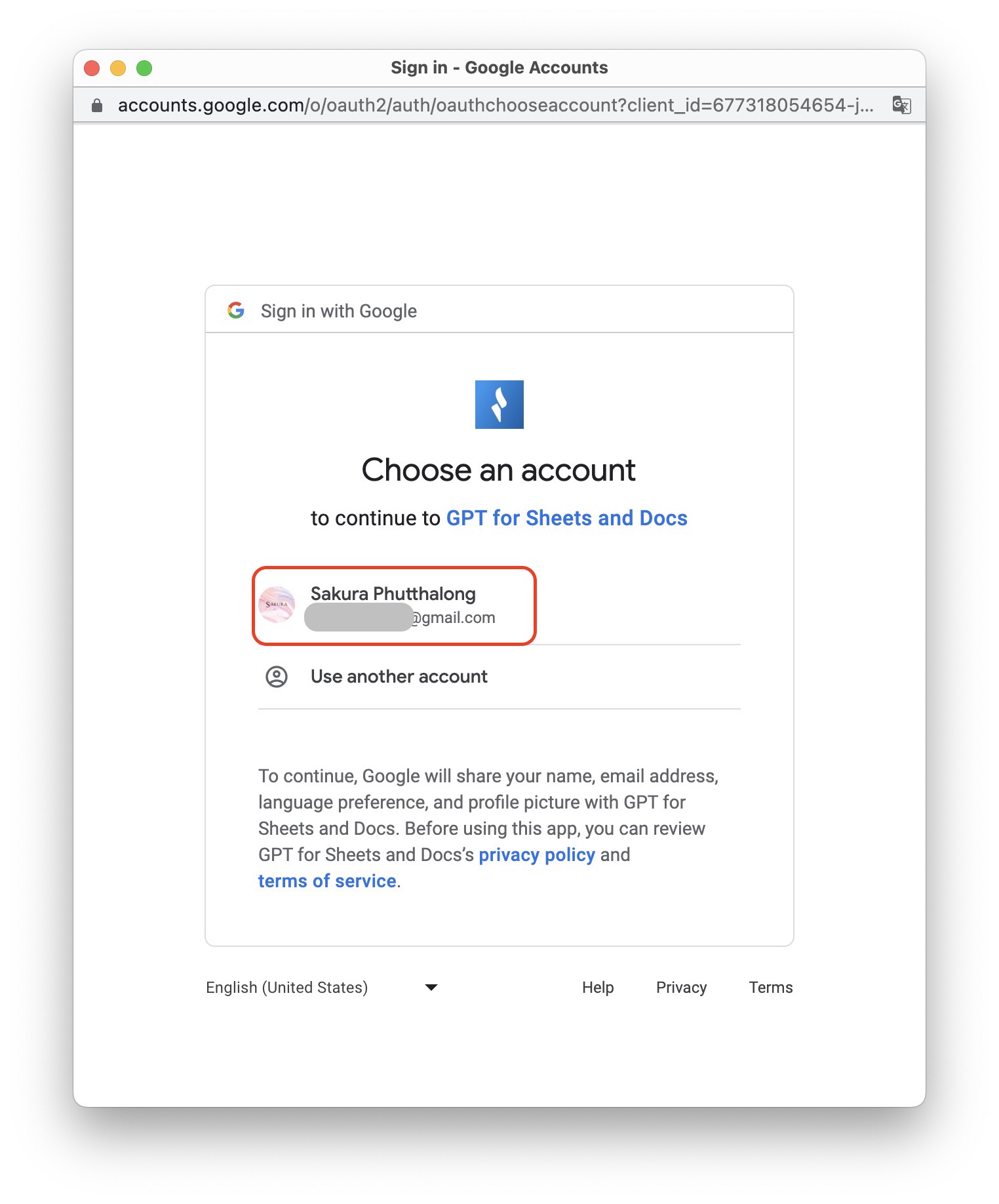Click the Google G logo
This screenshot has width=999, height=1204.
(x=236, y=310)
